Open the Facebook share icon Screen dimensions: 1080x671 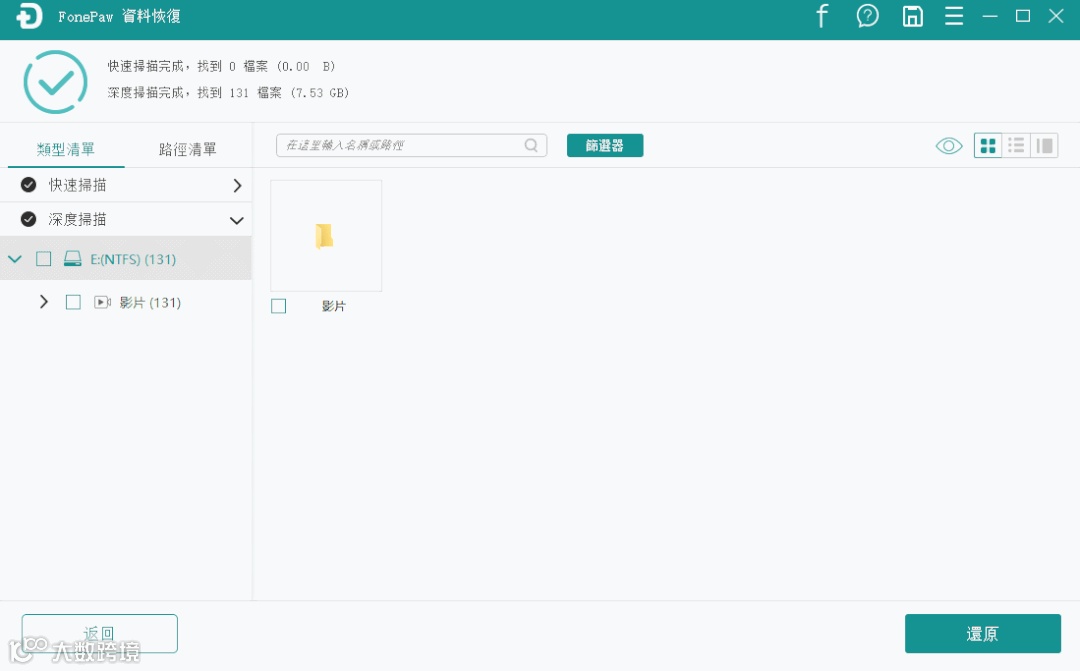pos(822,16)
